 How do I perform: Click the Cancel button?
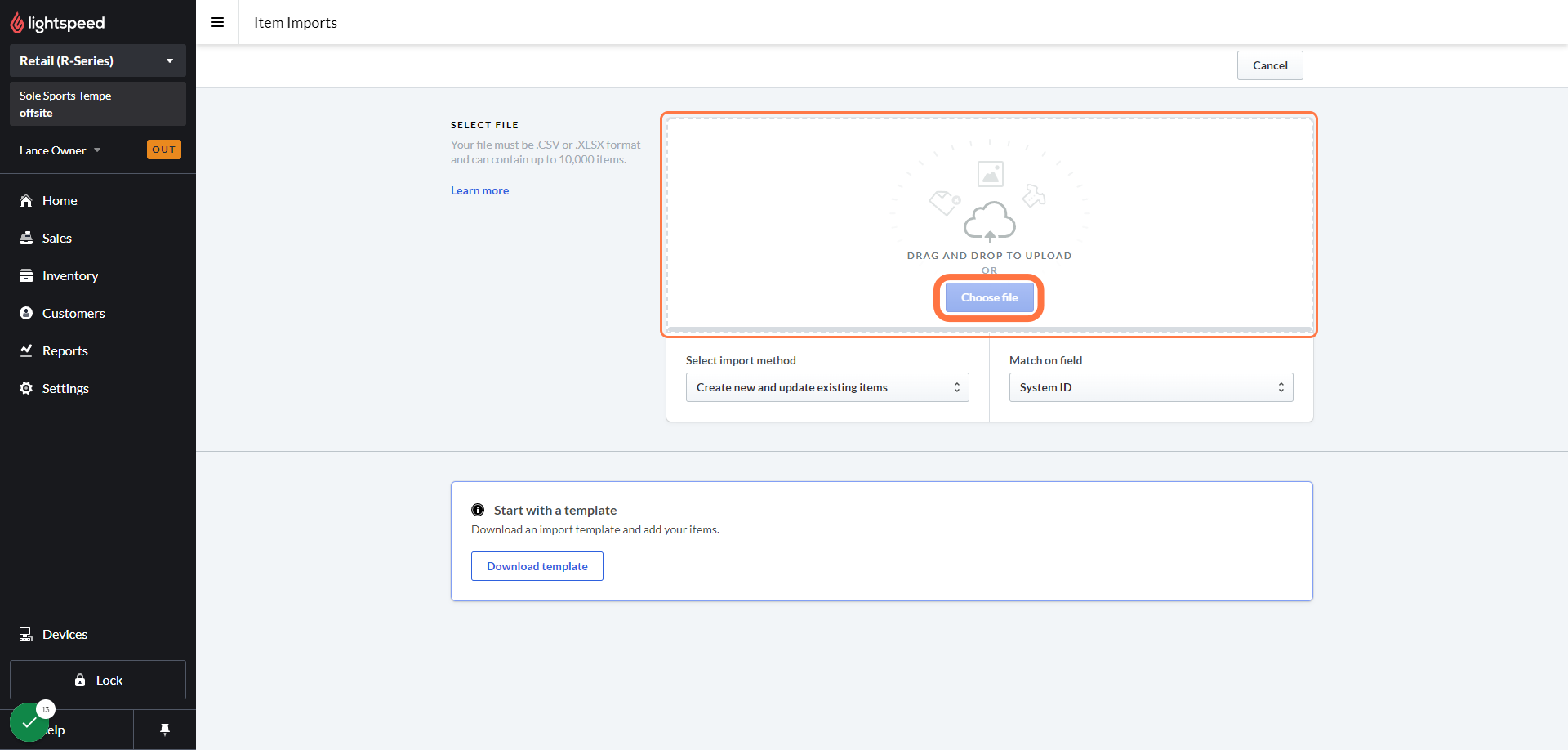click(1270, 65)
